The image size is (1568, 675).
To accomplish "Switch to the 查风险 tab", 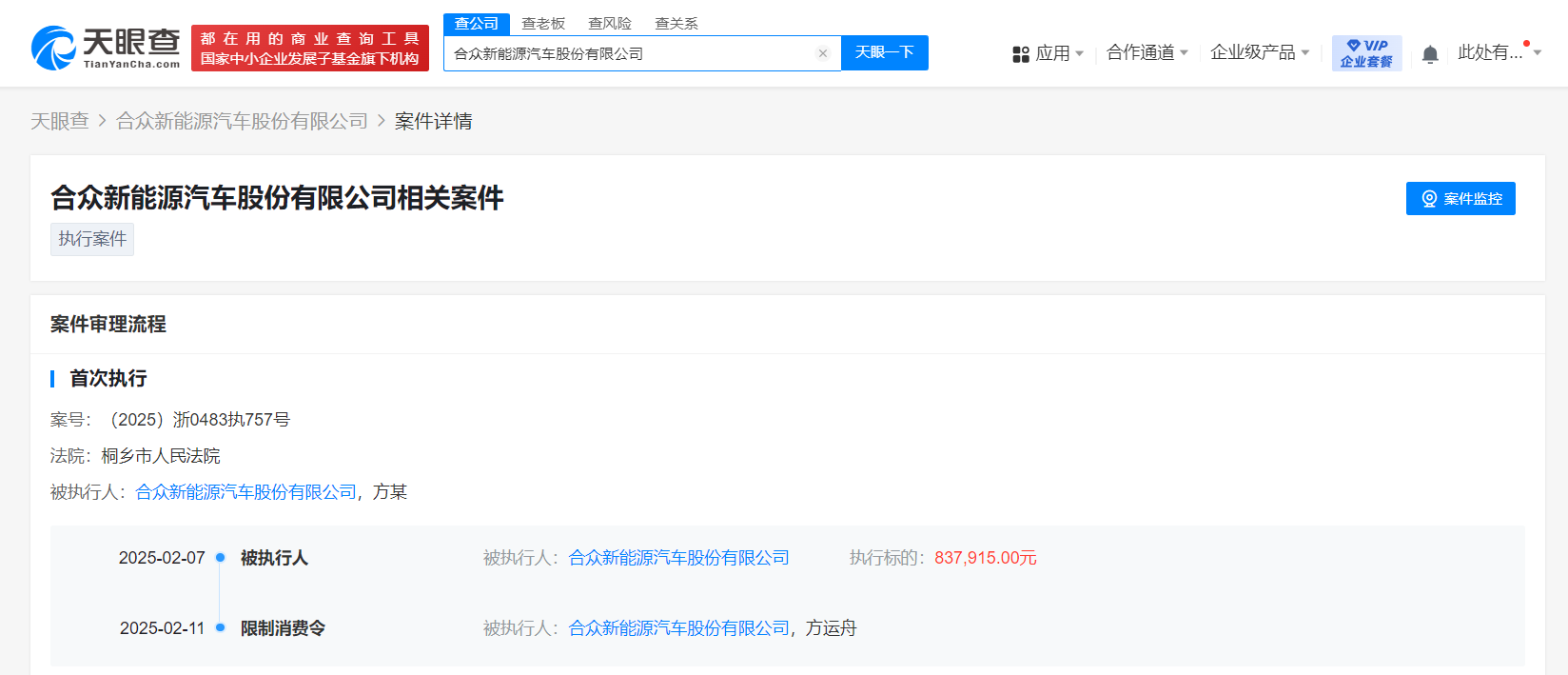I will 610,23.
